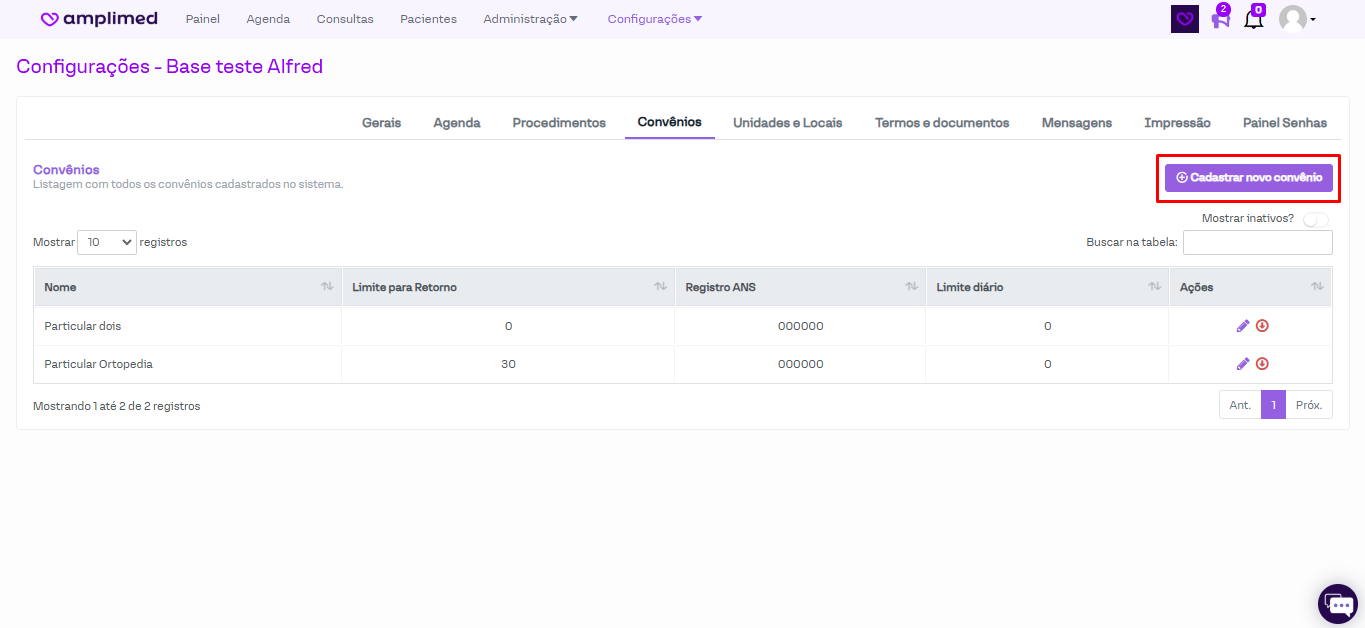
Task: Deactivate Particular dois using red arrow icon
Action: 1262,326
